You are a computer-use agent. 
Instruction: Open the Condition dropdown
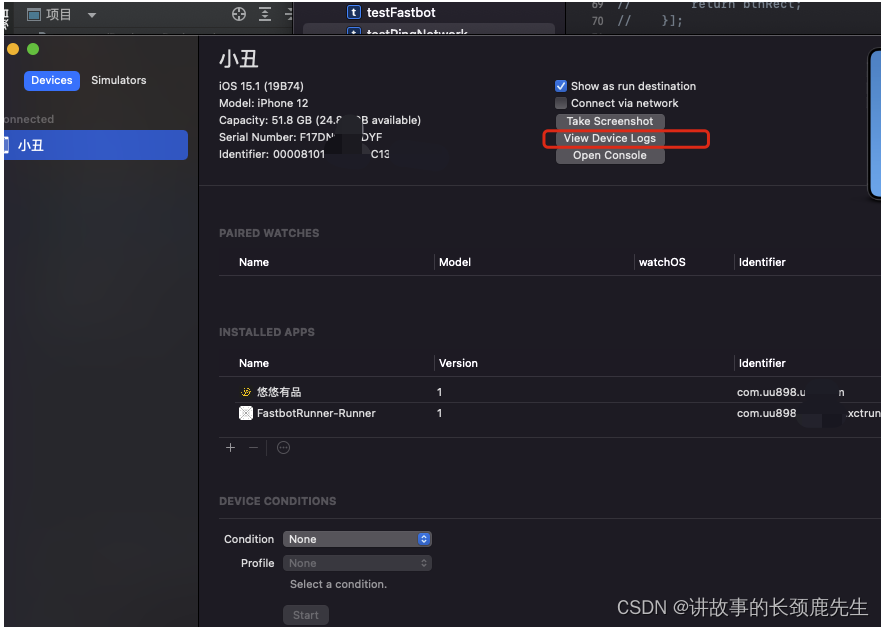tap(357, 539)
